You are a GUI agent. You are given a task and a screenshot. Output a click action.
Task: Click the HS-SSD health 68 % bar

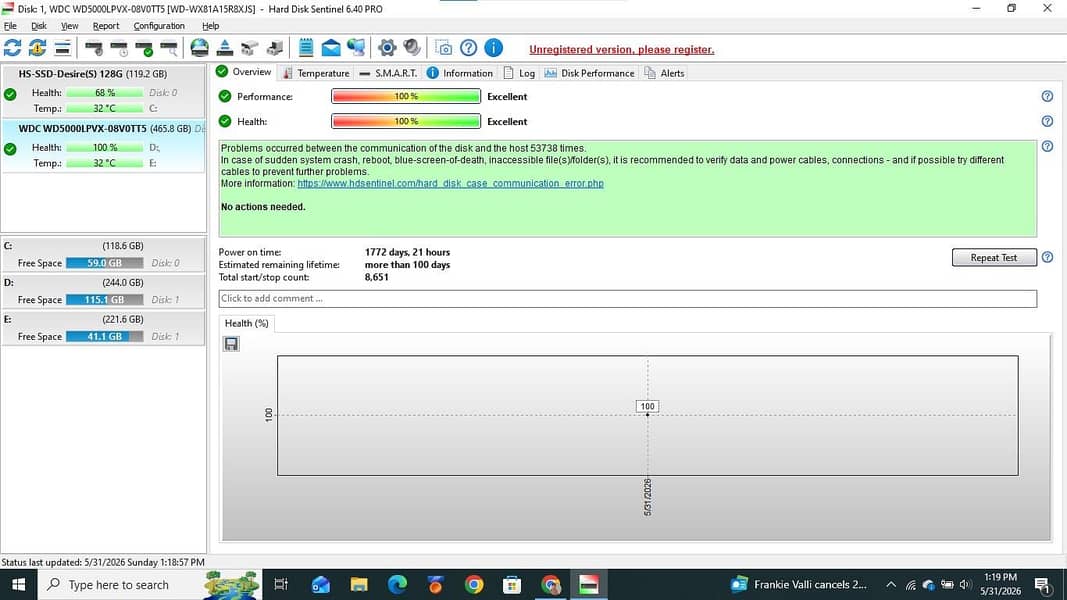105,93
